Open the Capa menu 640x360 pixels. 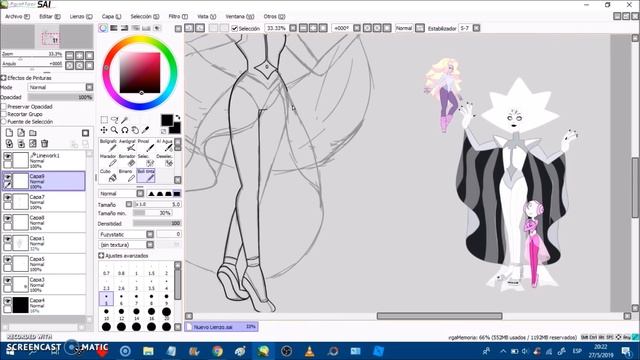tap(111, 16)
